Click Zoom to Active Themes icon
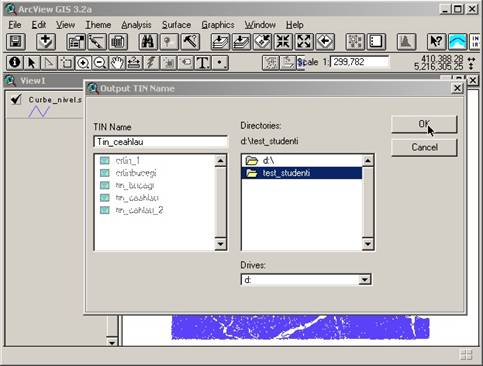Screen dimensions: 483x366 [x=241, y=42]
